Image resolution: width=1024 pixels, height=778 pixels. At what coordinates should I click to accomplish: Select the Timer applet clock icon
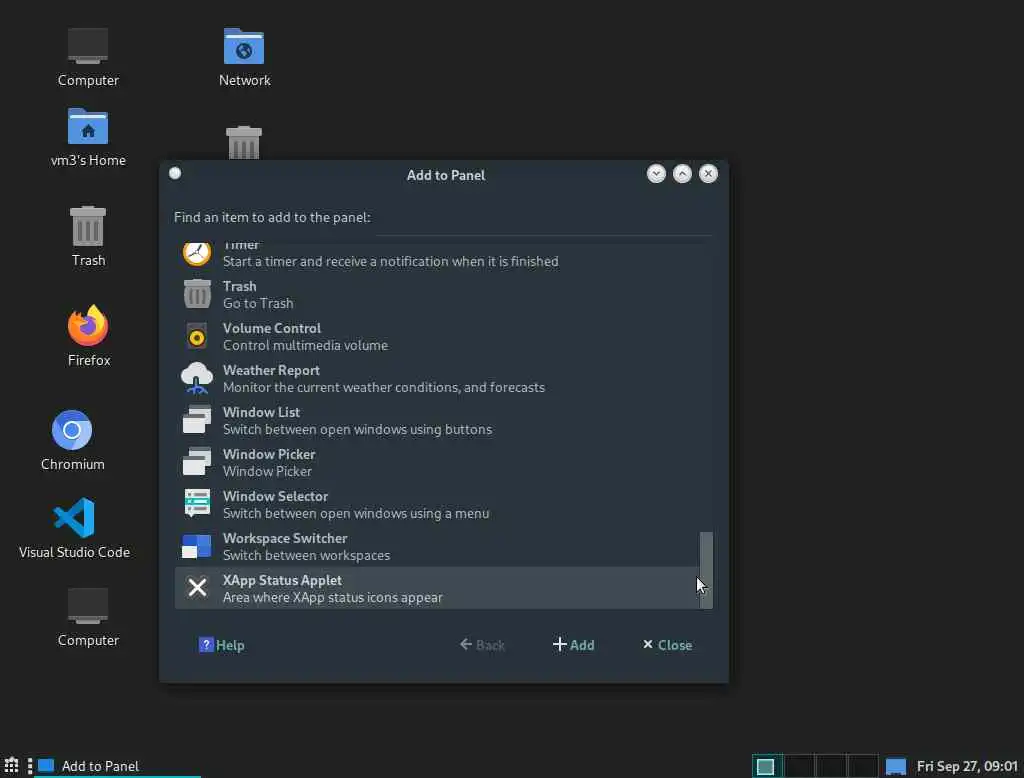[x=197, y=253]
